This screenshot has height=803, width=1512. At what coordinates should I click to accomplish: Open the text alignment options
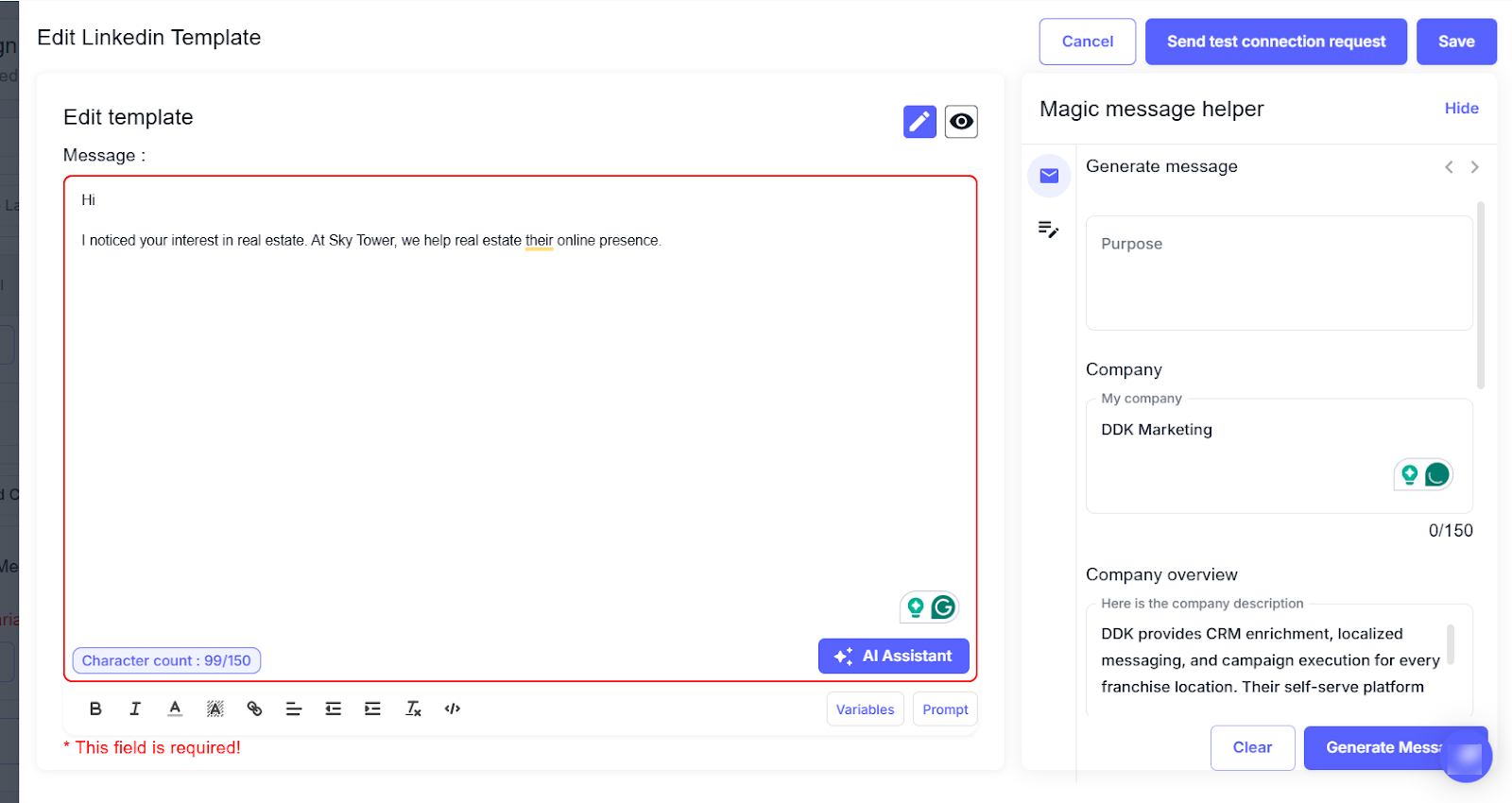pyautogui.click(x=294, y=709)
